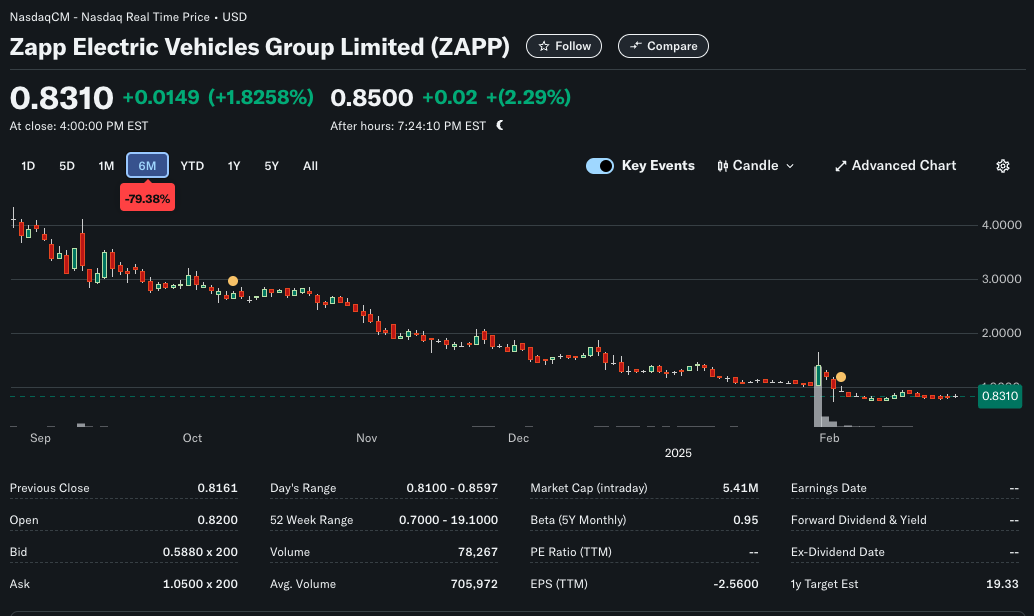Show the All time range
The height and width of the screenshot is (616, 1034).
310,166
